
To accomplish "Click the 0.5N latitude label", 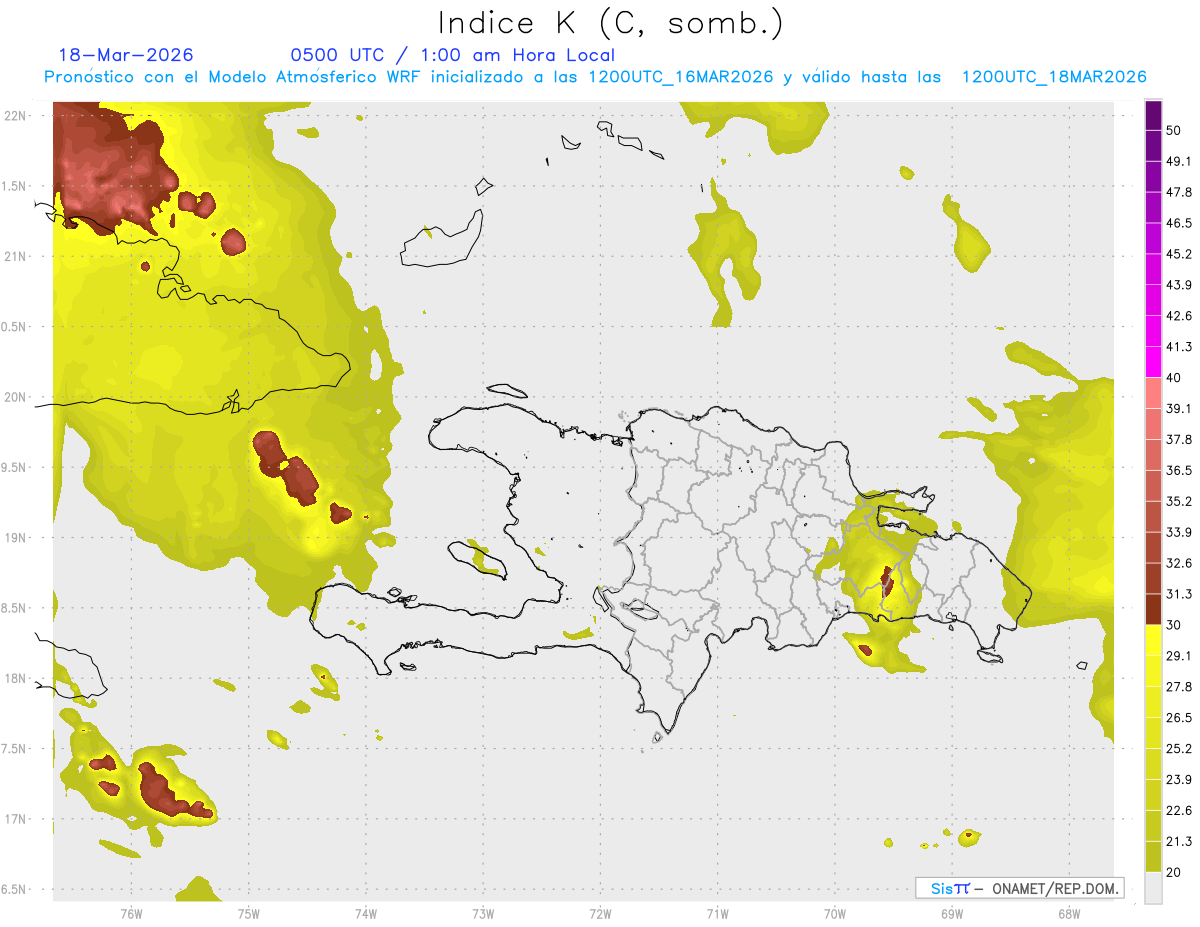I will click(x=15, y=327).
